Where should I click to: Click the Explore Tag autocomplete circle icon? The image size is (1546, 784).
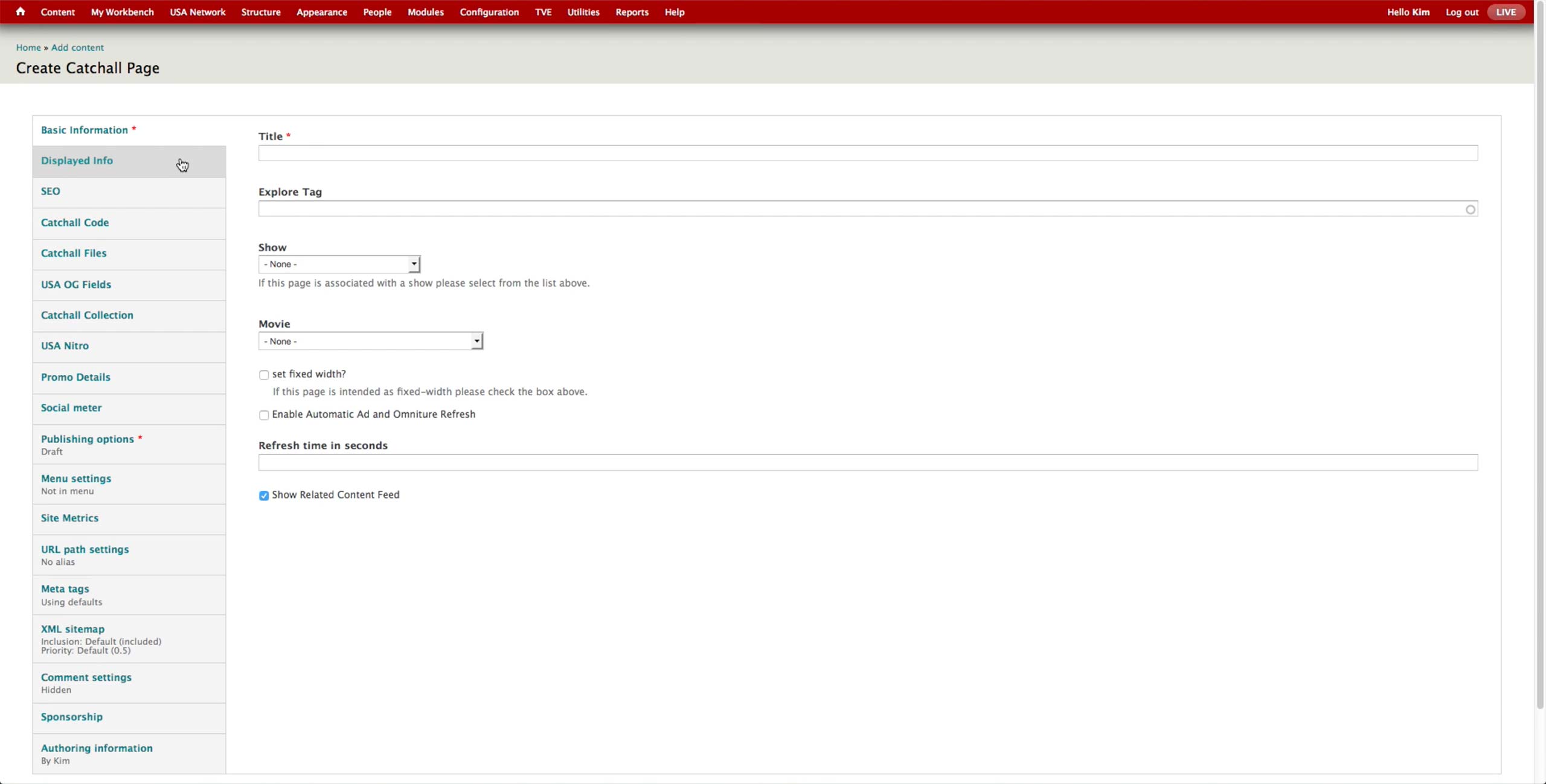1470,209
